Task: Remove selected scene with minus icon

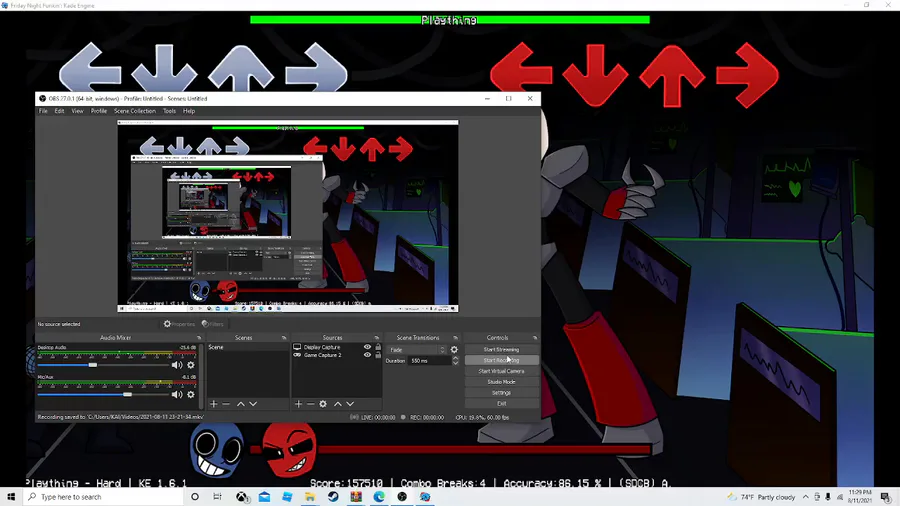Action: point(226,404)
